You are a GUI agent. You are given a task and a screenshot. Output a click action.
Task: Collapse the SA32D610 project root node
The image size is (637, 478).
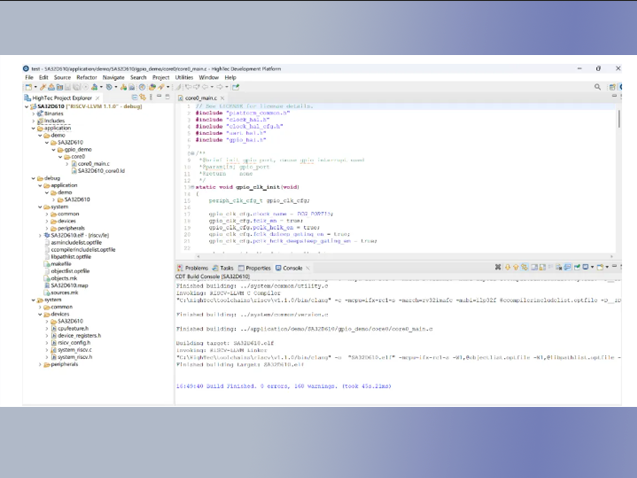tap(27, 107)
